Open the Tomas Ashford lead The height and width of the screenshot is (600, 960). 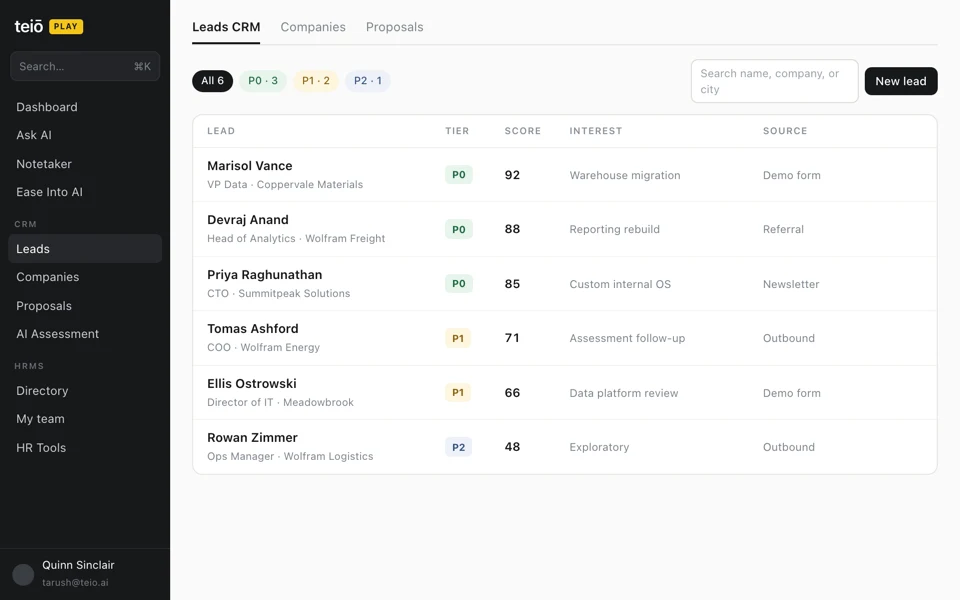click(253, 329)
